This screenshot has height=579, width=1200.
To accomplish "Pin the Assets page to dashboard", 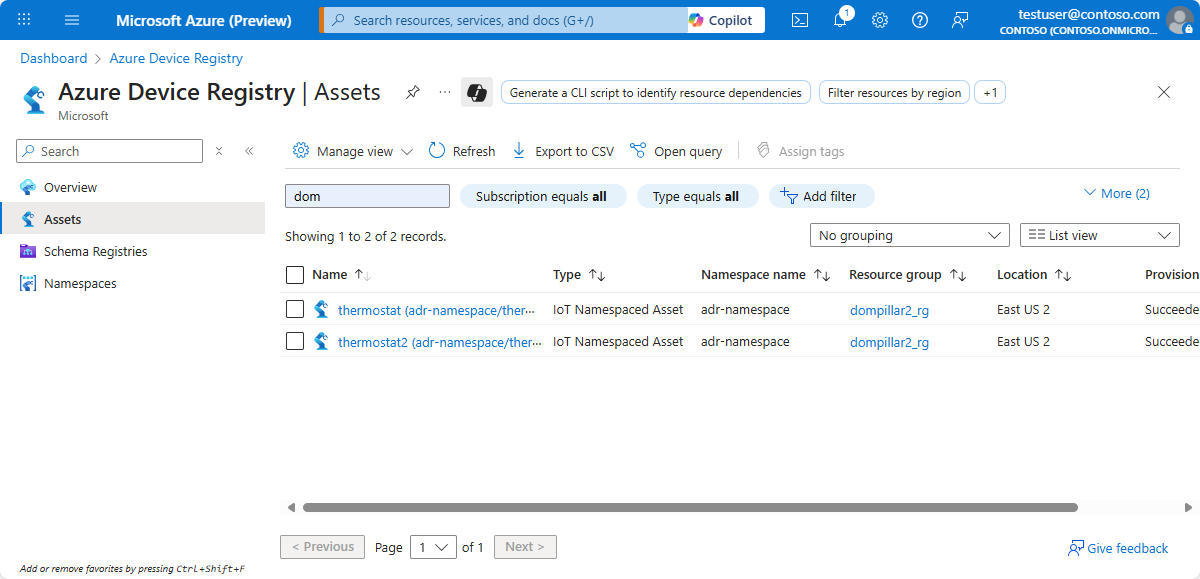I will click(412, 92).
